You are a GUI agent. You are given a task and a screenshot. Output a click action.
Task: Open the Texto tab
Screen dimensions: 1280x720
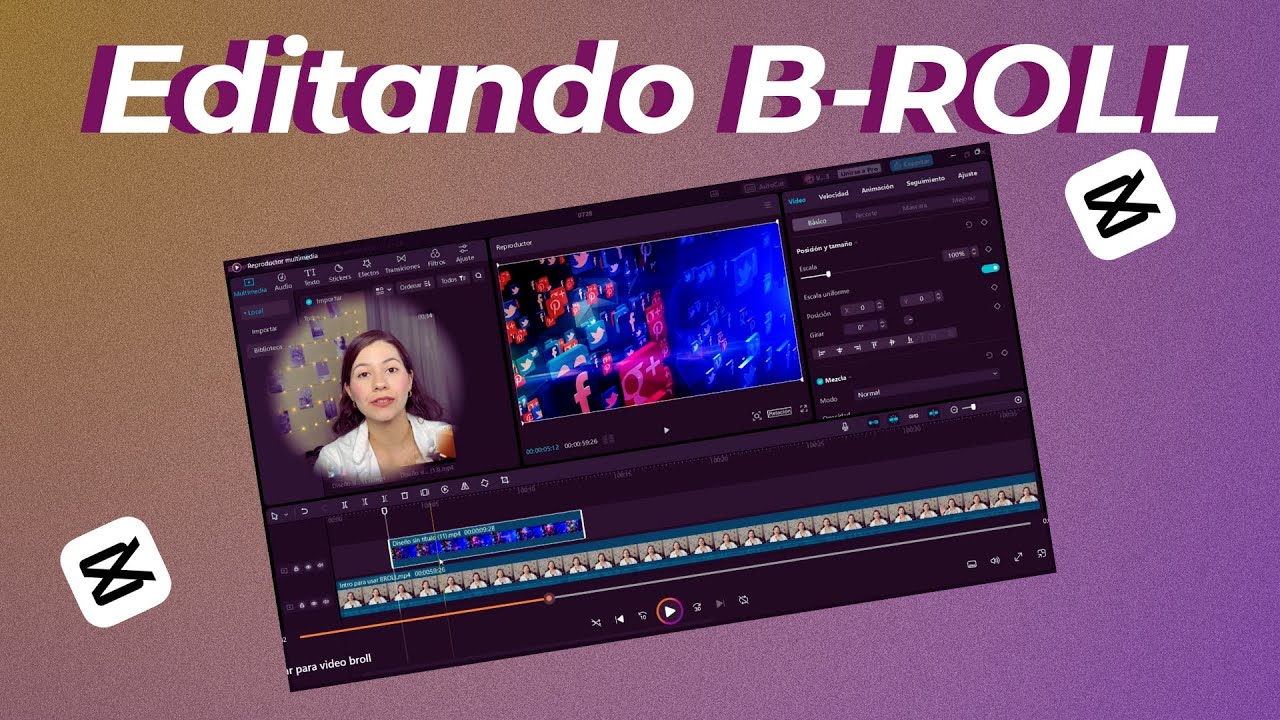click(x=310, y=276)
